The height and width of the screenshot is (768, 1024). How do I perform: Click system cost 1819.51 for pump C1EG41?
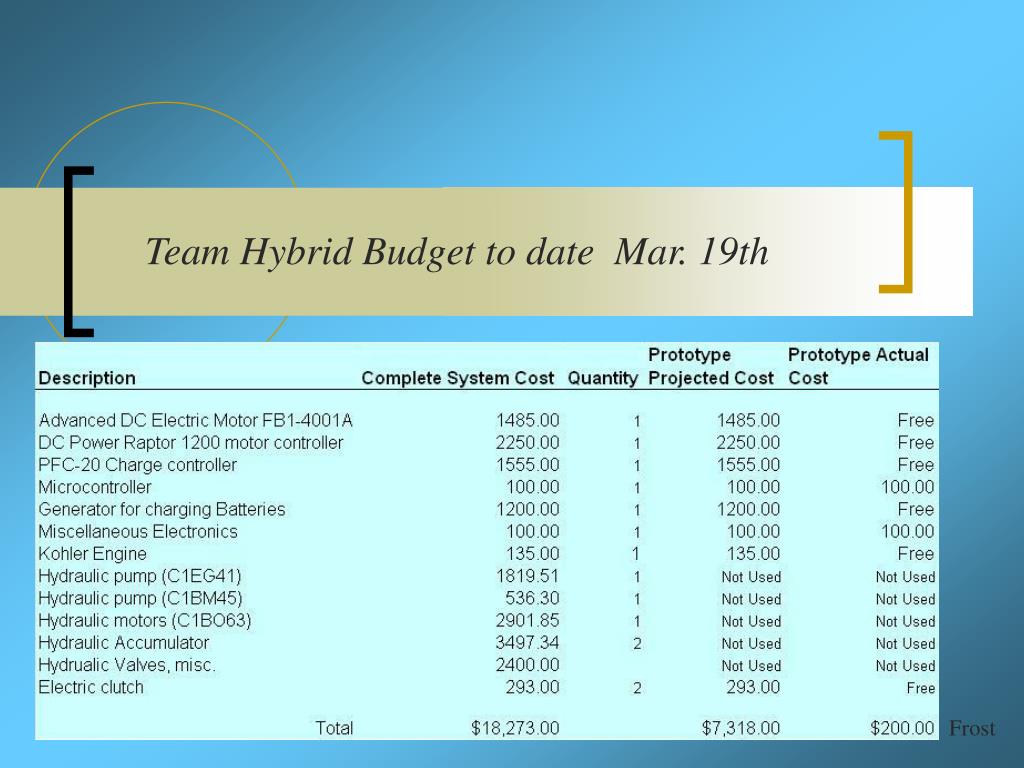click(527, 576)
